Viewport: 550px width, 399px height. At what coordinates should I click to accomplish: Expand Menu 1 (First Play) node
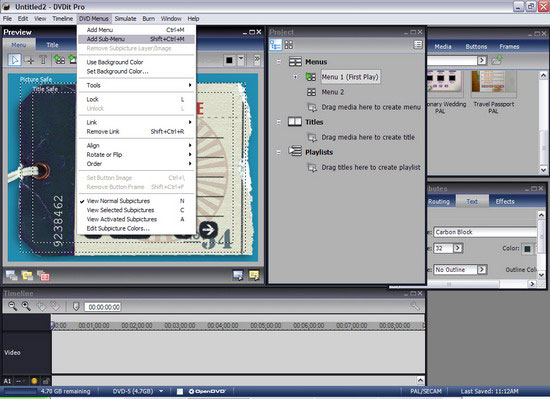tap(295, 77)
